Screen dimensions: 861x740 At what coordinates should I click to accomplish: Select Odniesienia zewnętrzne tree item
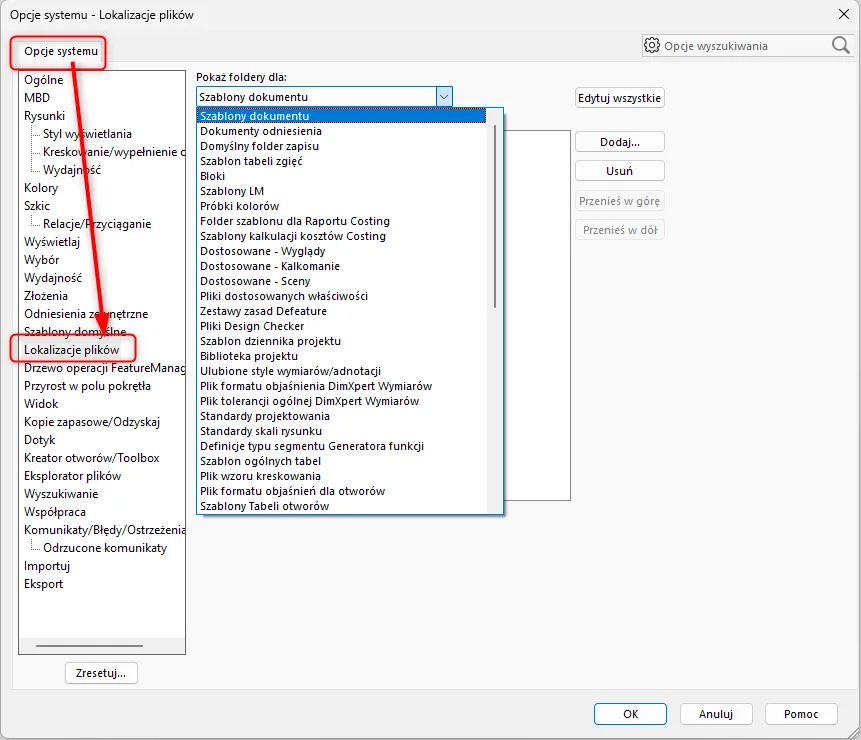point(86,314)
